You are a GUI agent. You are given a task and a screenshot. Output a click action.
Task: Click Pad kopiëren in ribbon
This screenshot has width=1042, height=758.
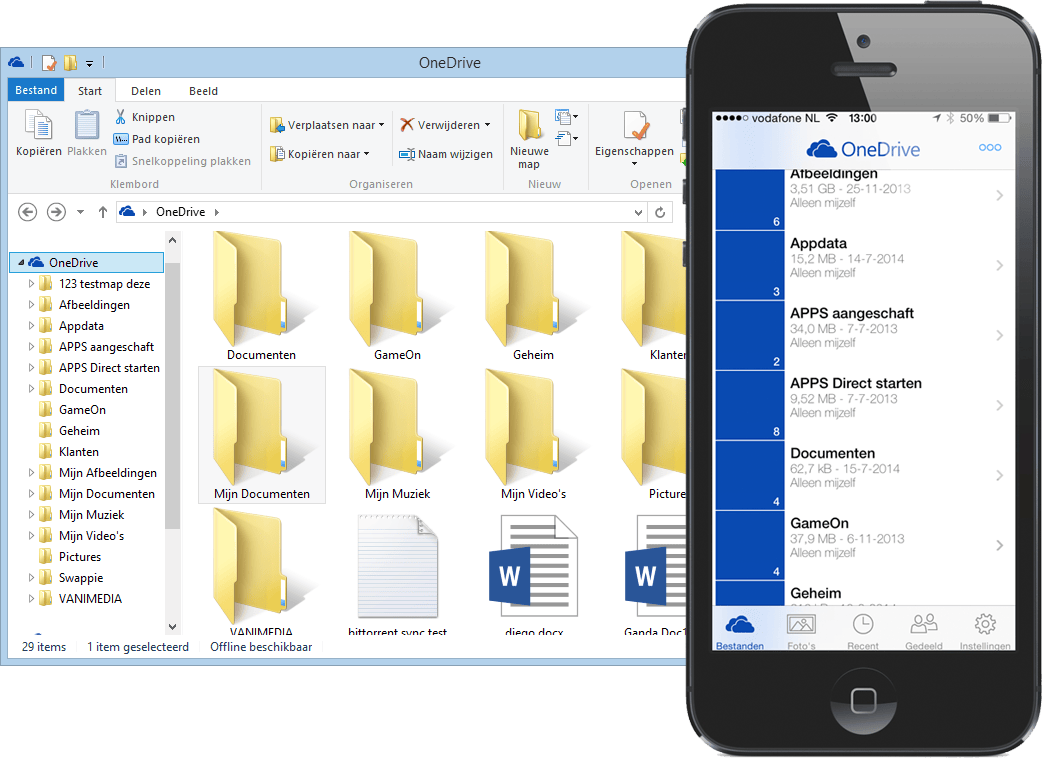pyautogui.click(x=157, y=139)
